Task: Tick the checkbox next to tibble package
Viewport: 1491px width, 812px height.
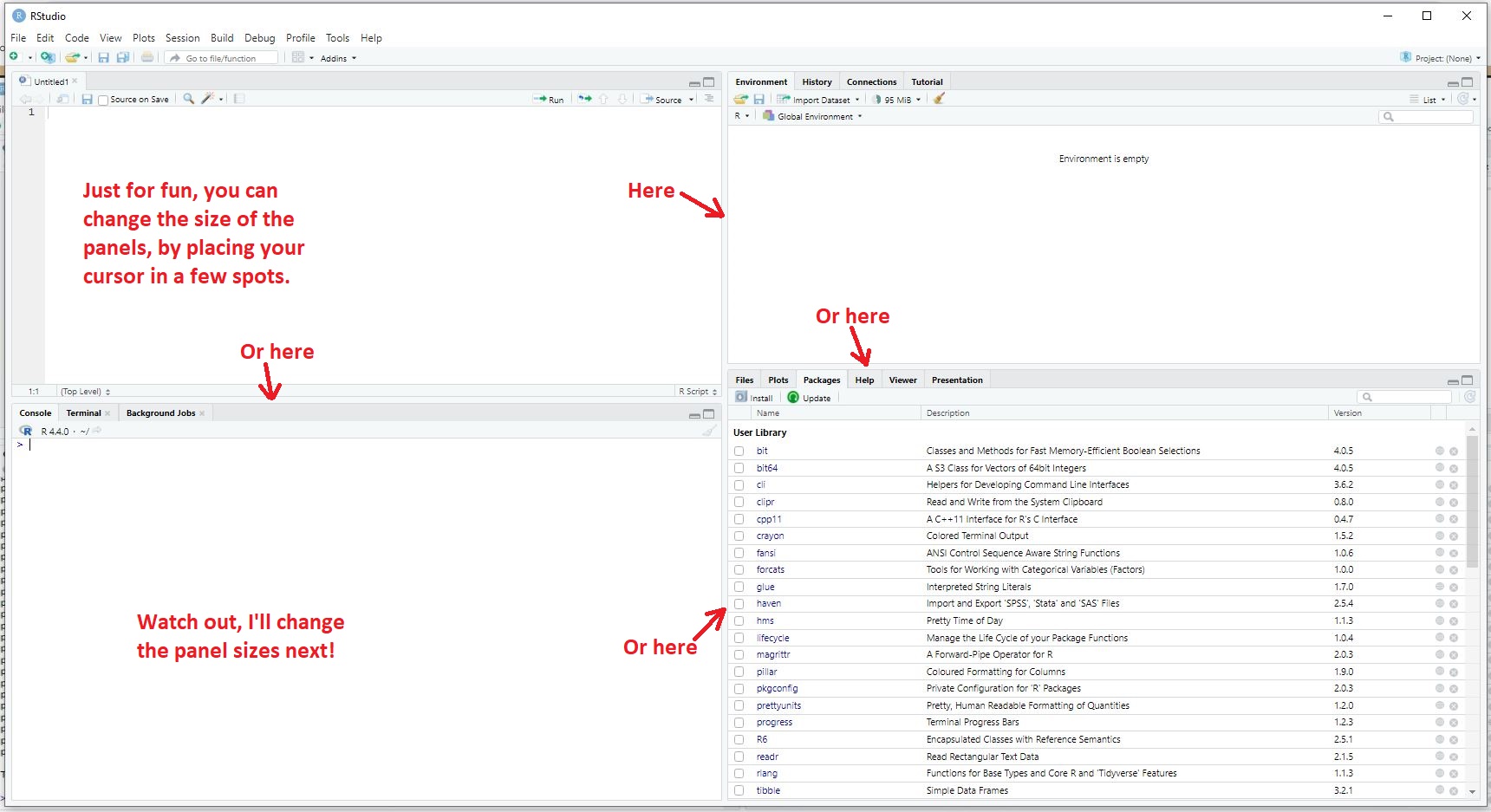Action: point(739,790)
